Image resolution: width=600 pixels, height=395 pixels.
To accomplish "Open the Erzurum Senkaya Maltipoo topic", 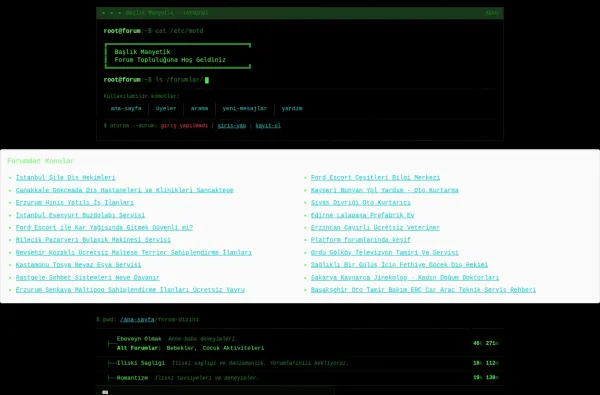I will tap(130, 290).
